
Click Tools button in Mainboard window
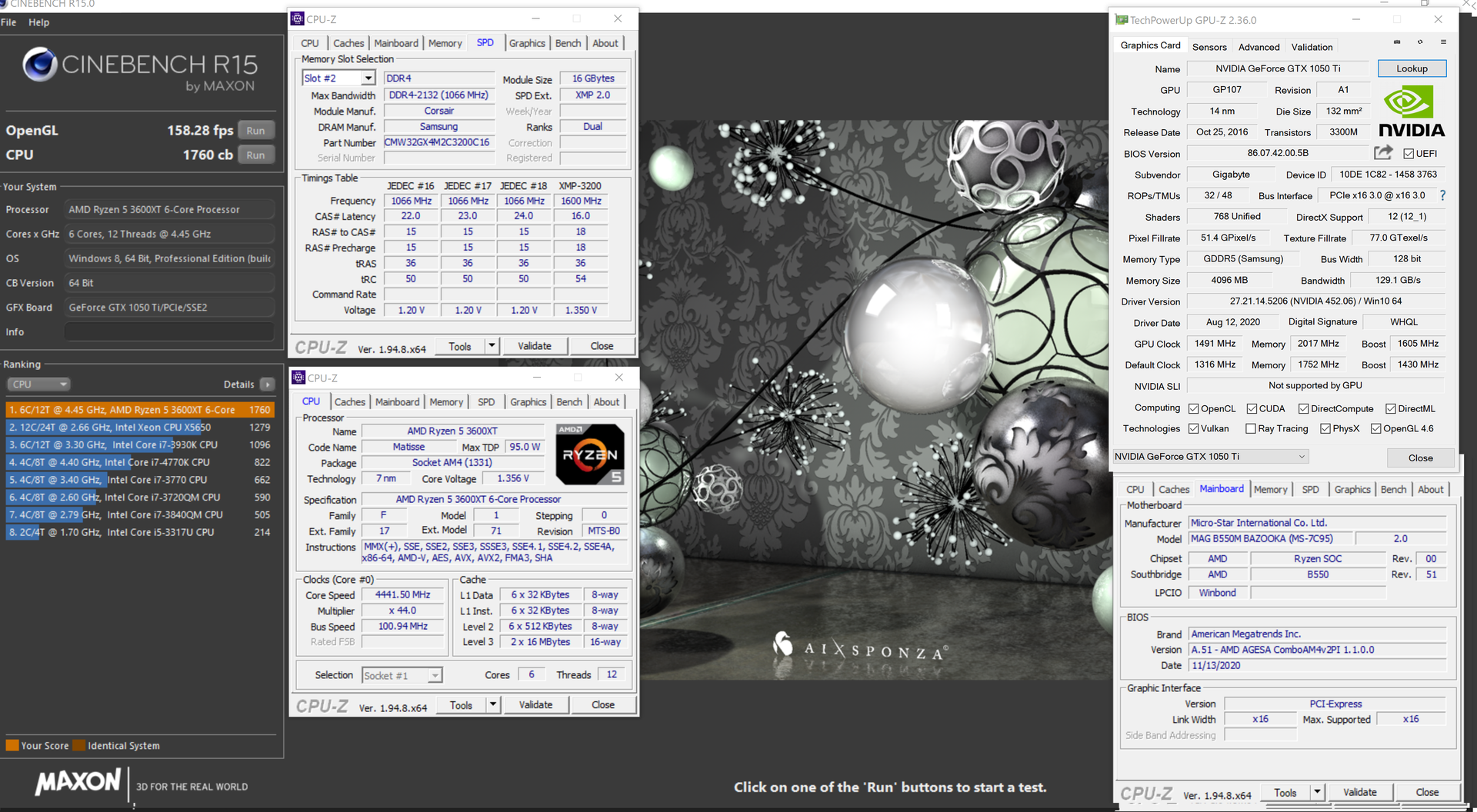click(x=1285, y=792)
